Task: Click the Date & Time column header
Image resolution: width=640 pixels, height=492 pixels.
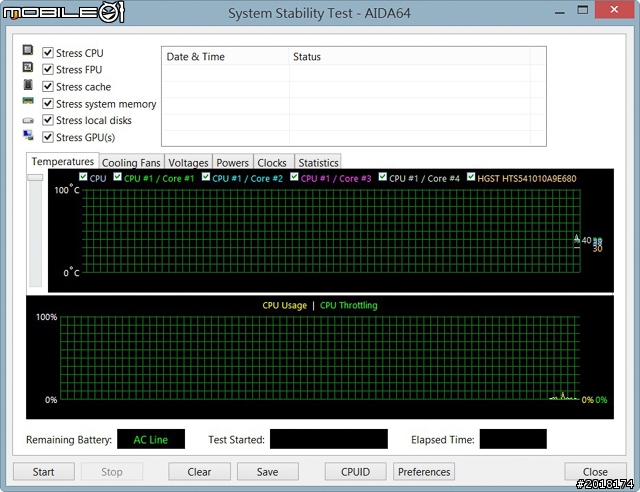Action: click(x=225, y=56)
